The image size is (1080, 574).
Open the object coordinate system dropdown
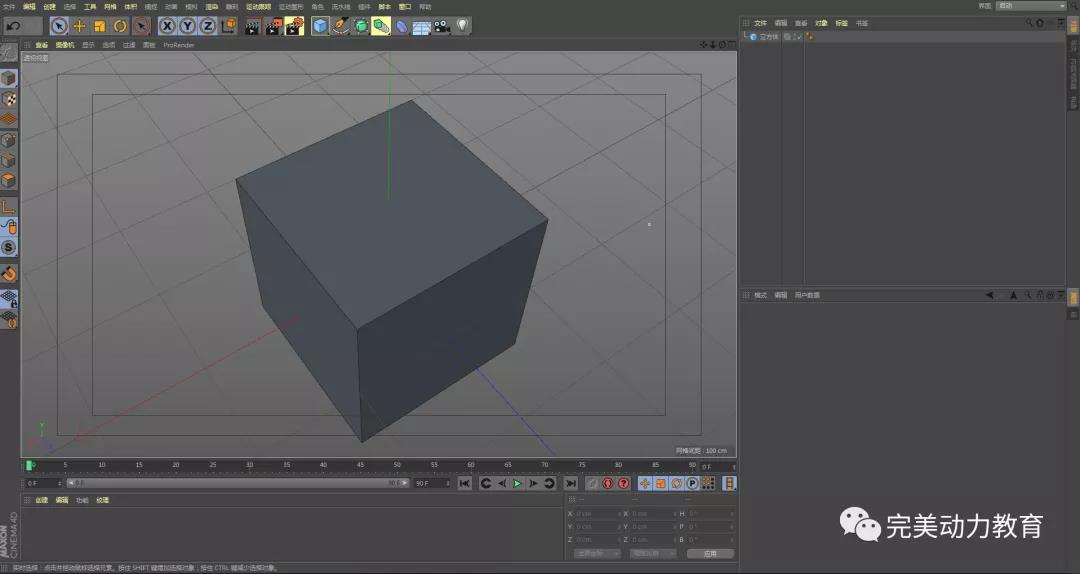(x=597, y=553)
